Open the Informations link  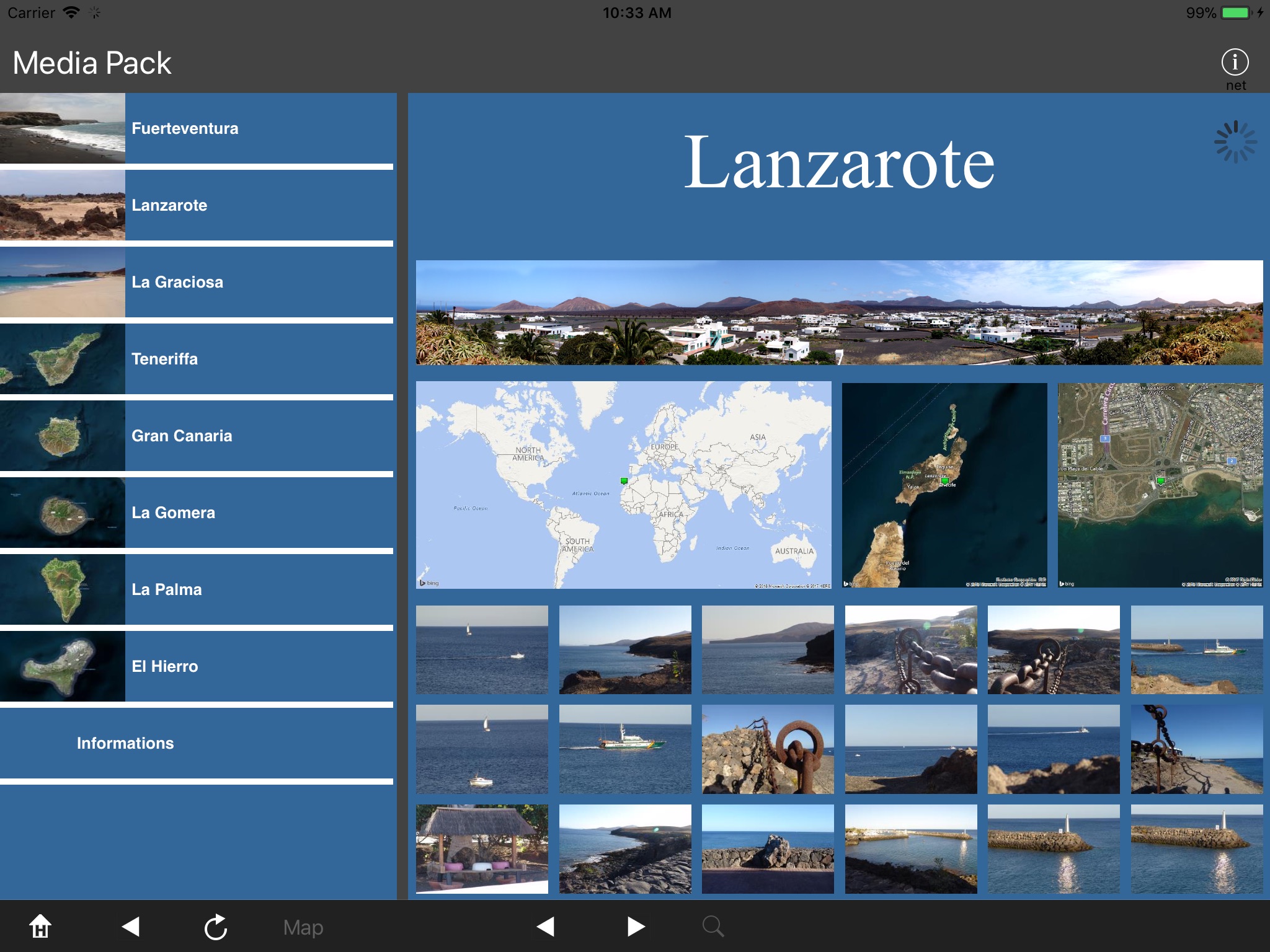coord(125,743)
